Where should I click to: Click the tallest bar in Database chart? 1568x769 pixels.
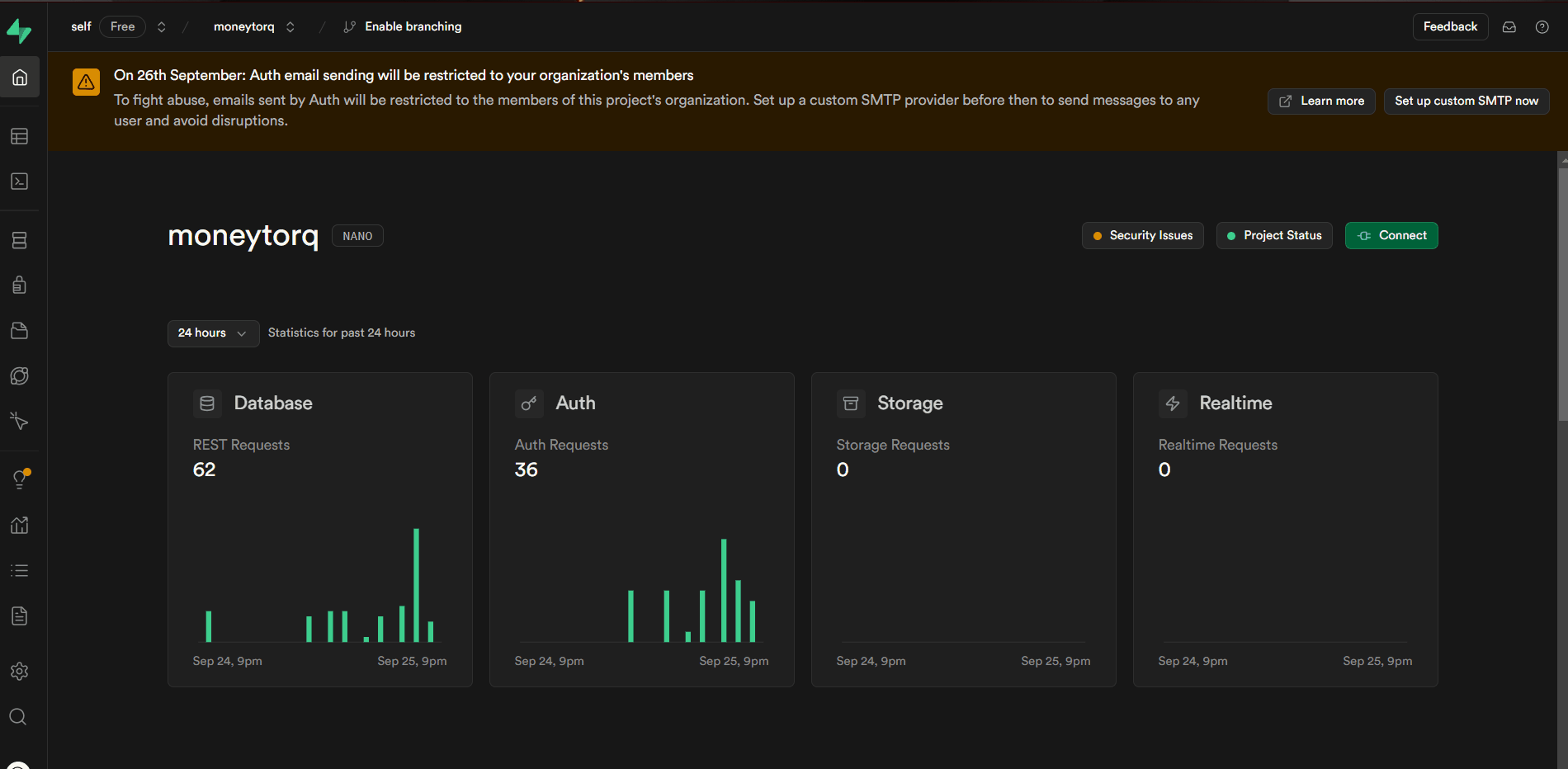416,585
